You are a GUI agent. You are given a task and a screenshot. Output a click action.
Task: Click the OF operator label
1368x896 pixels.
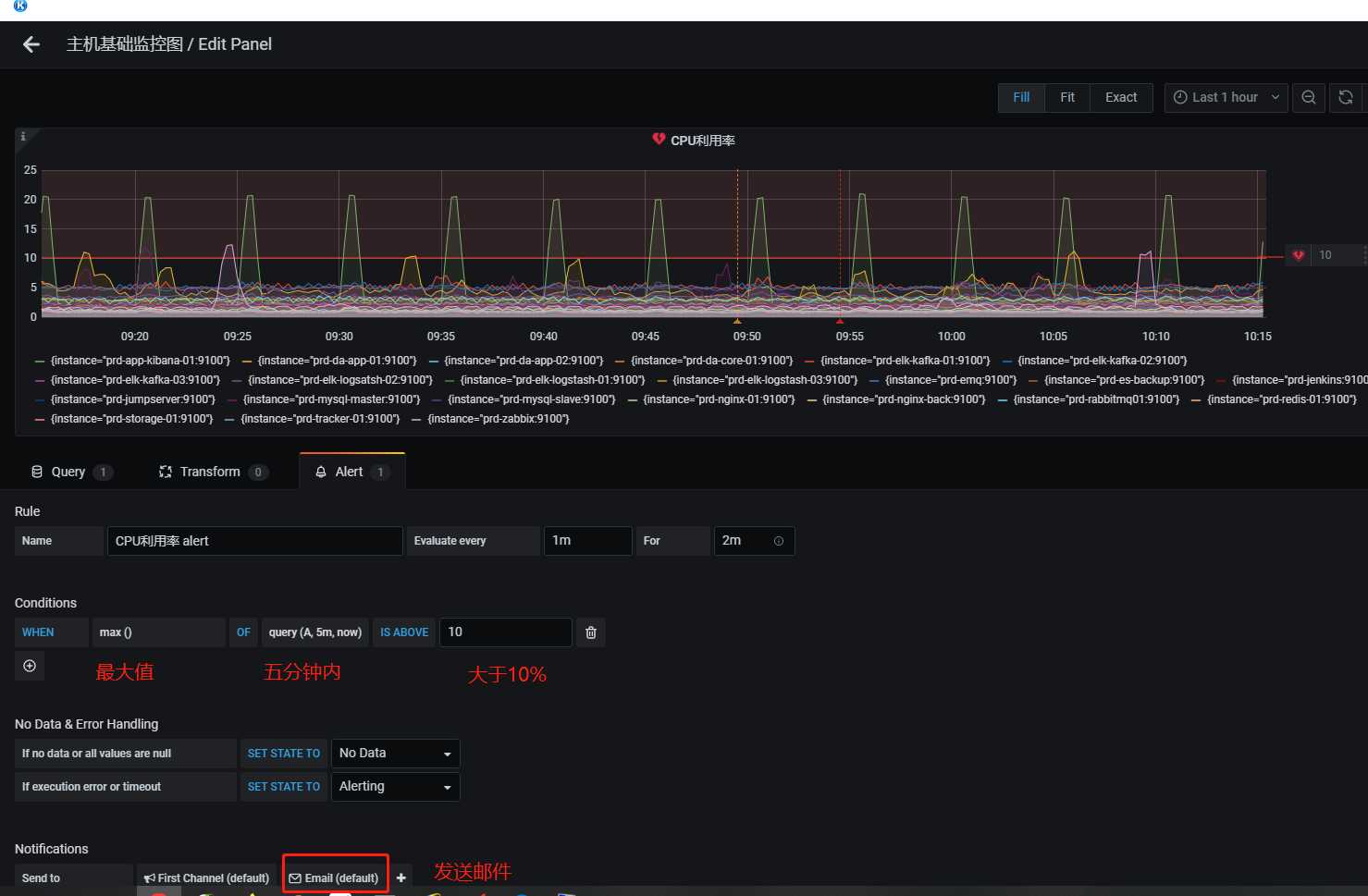243,632
